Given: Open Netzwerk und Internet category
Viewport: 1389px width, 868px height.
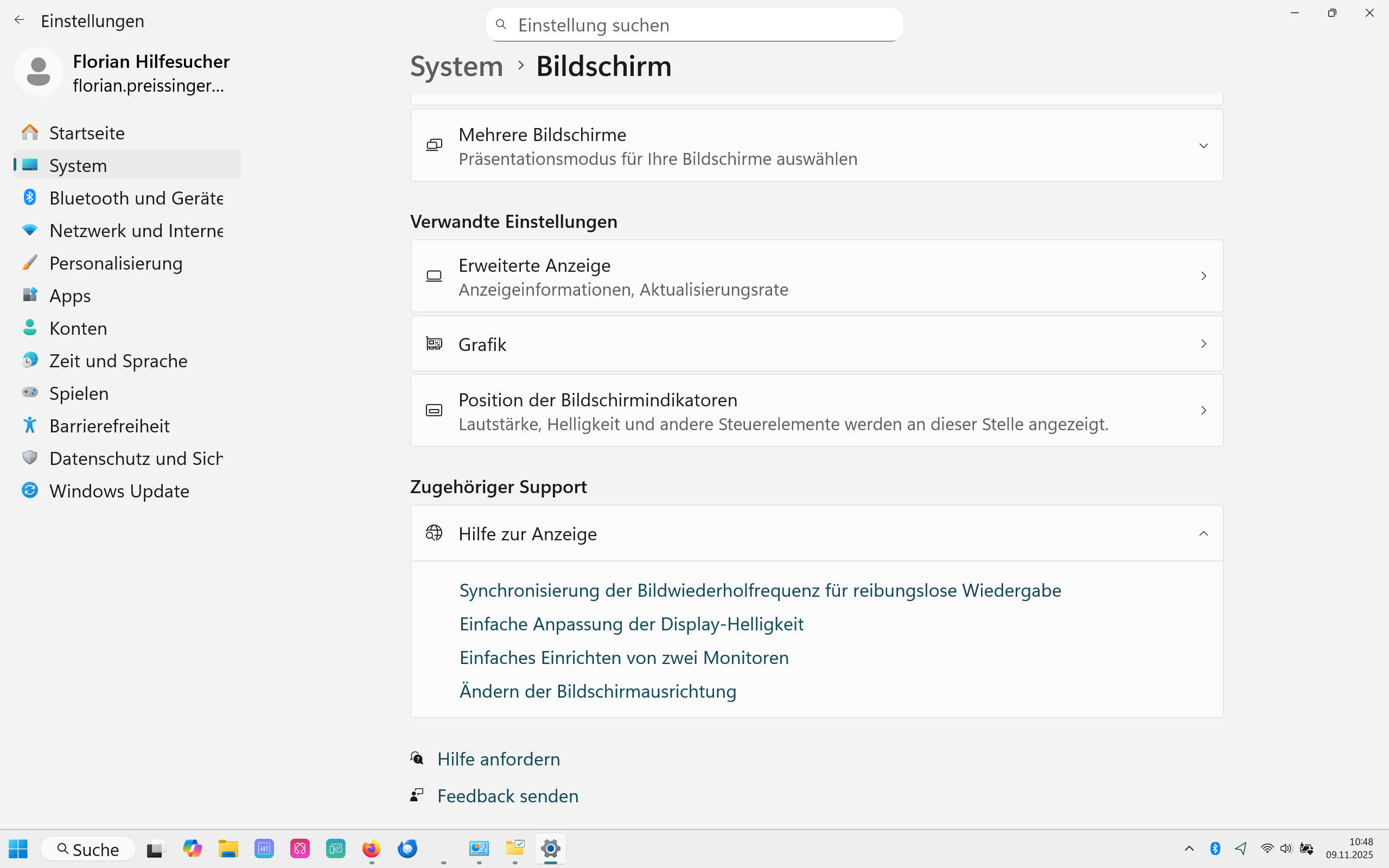Looking at the screenshot, I should coord(127,230).
